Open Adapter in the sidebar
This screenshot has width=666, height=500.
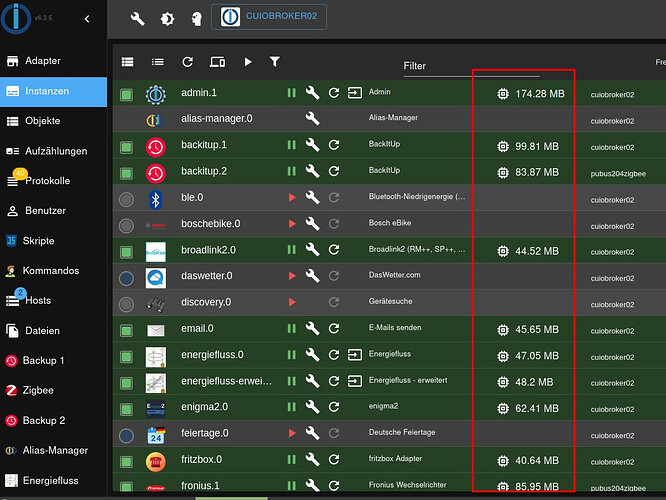point(54,61)
